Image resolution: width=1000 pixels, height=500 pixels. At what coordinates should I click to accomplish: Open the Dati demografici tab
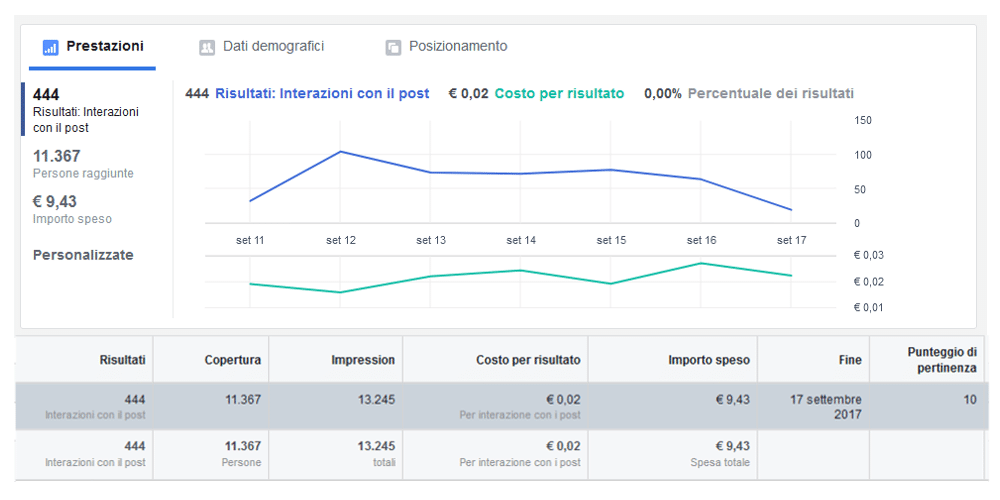click(261, 47)
